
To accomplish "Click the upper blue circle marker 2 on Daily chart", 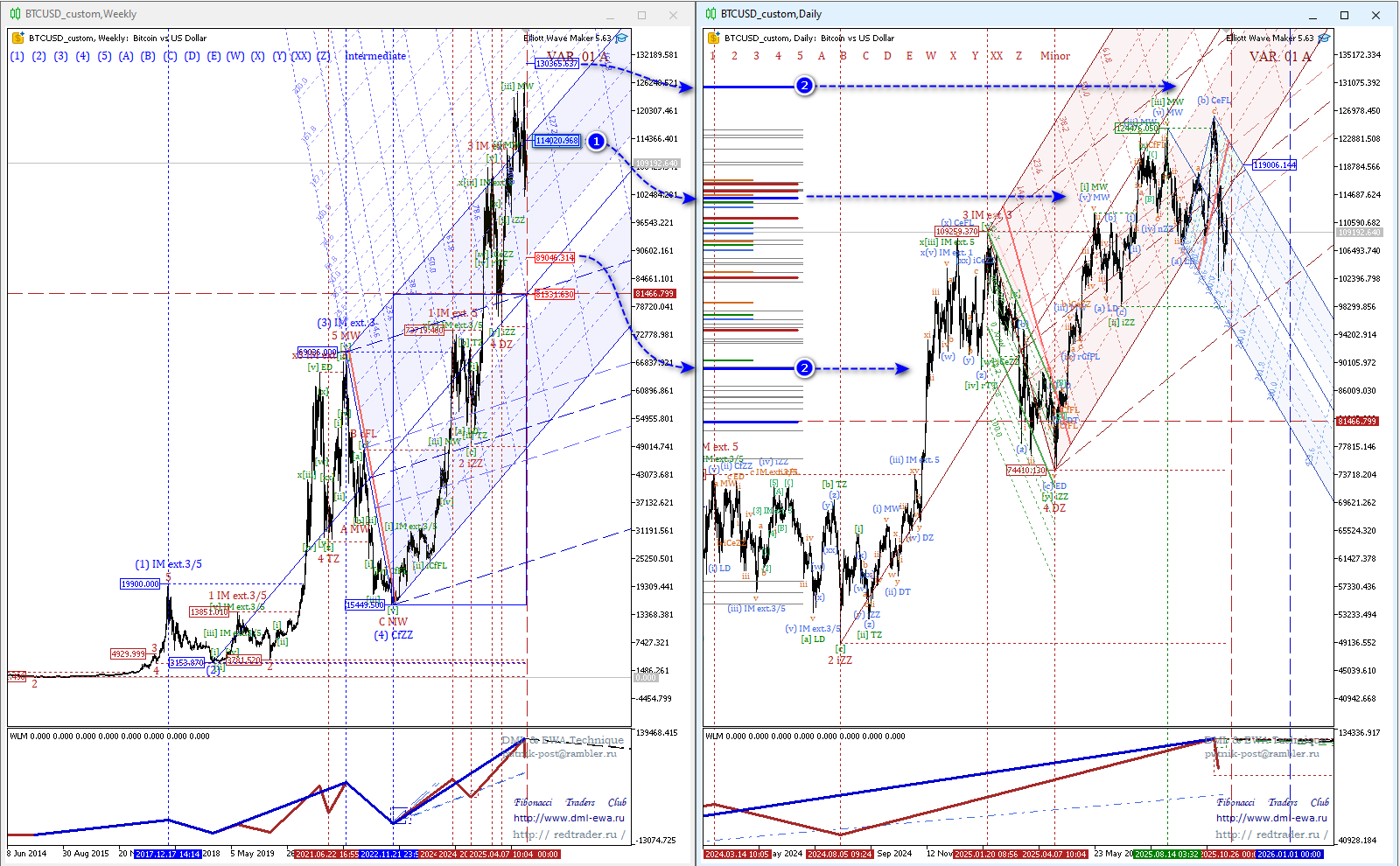I will point(804,86).
